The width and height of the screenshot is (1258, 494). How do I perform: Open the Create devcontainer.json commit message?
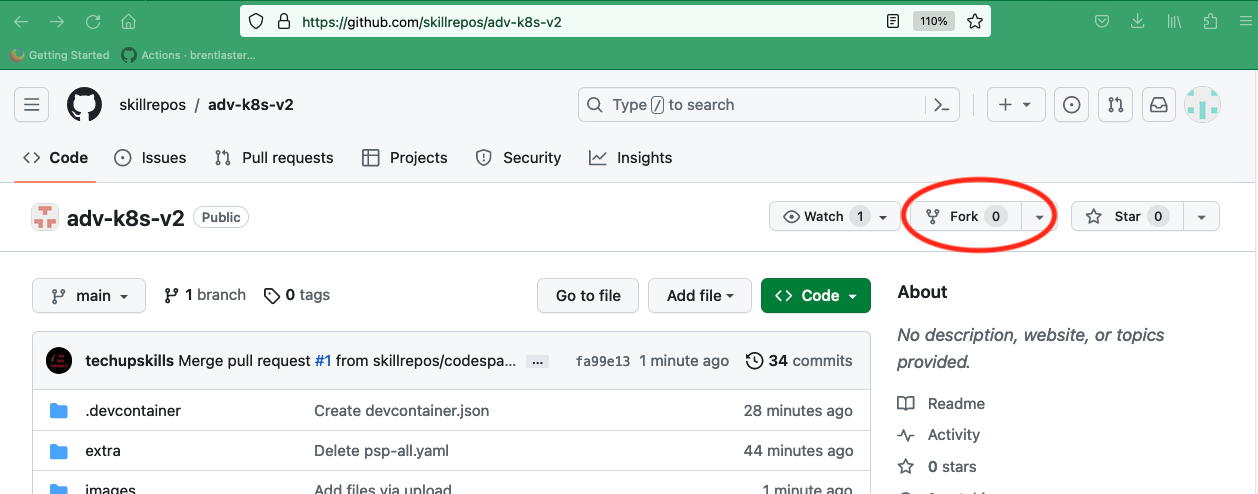tap(402, 411)
